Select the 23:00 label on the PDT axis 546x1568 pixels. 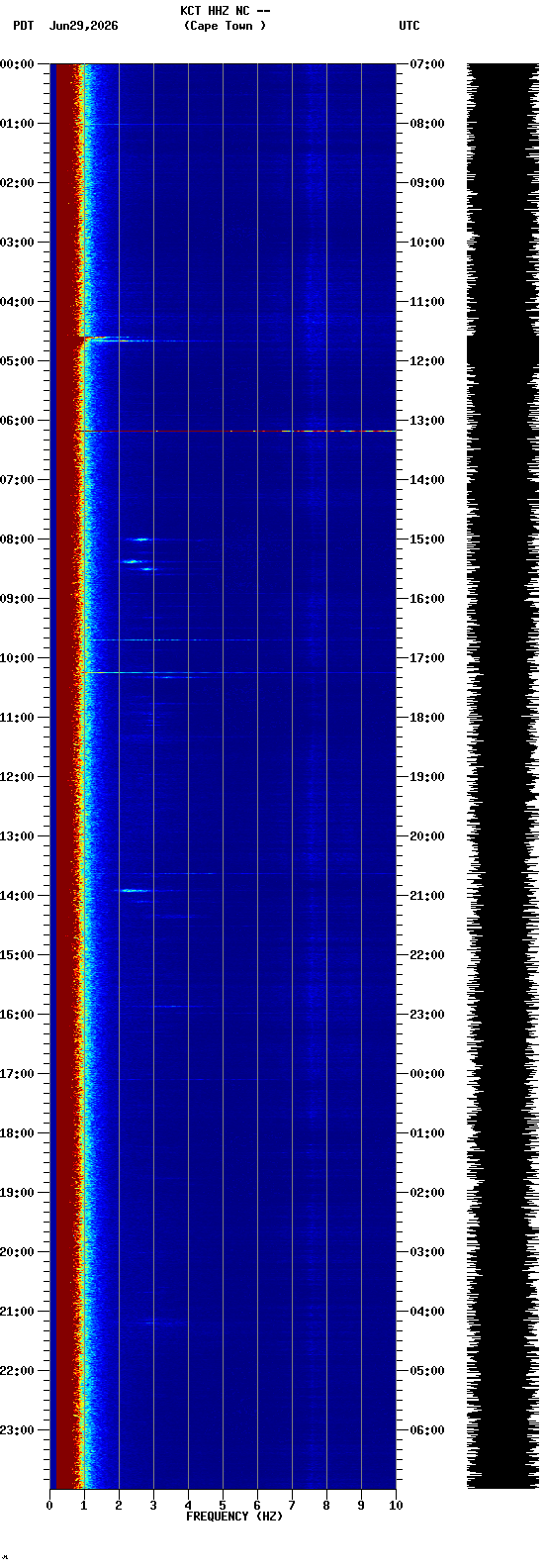tap(17, 1430)
